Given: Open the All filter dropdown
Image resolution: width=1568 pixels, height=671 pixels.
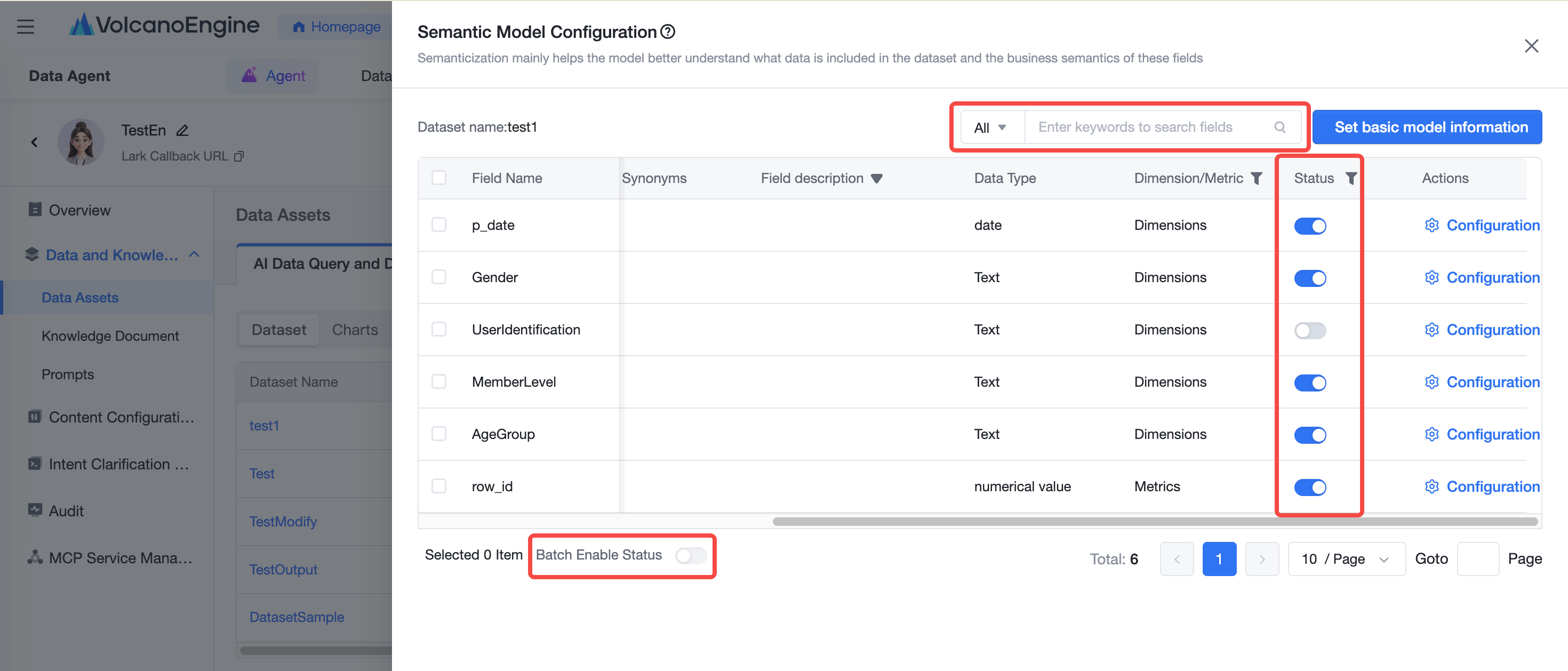Looking at the screenshot, I should (992, 127).
